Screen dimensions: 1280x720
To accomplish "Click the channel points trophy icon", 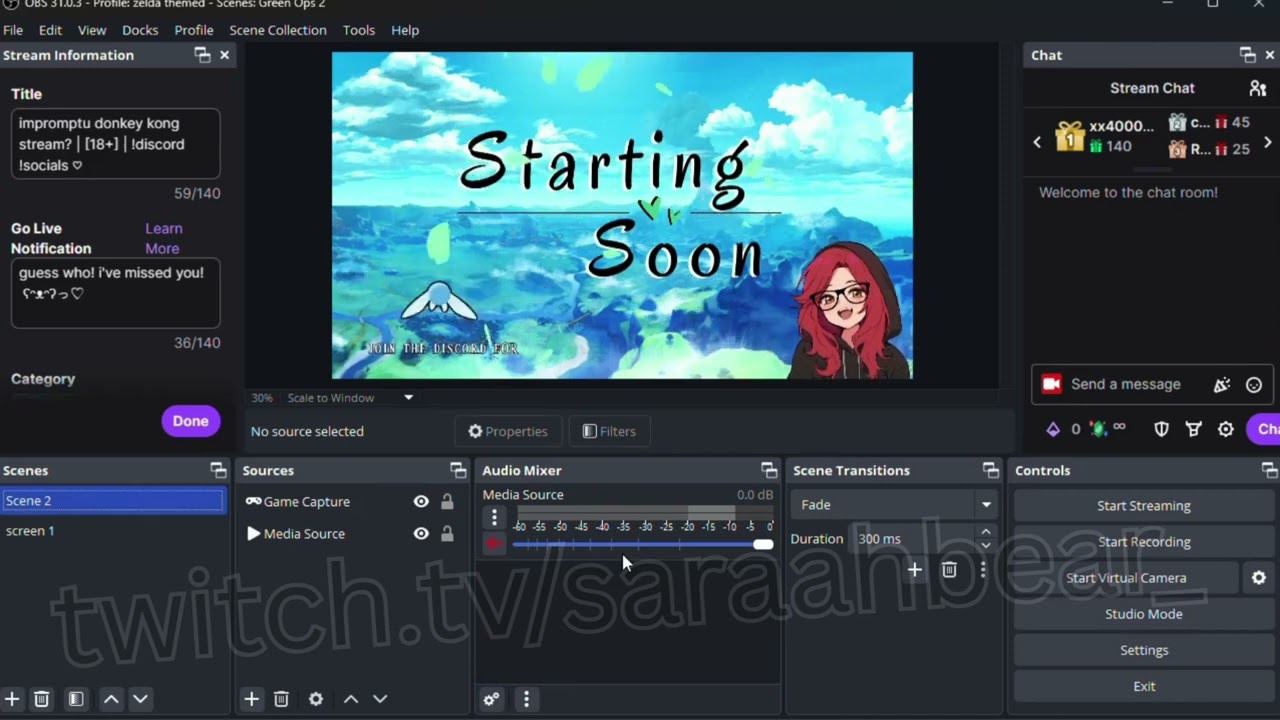I will pyautogui.click(x=1194, y=429).
